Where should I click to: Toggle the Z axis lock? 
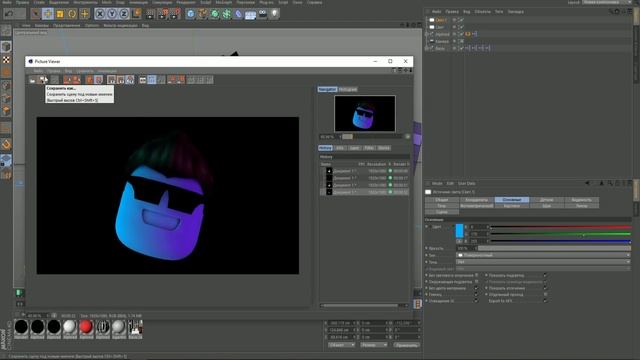coord(124,14)
